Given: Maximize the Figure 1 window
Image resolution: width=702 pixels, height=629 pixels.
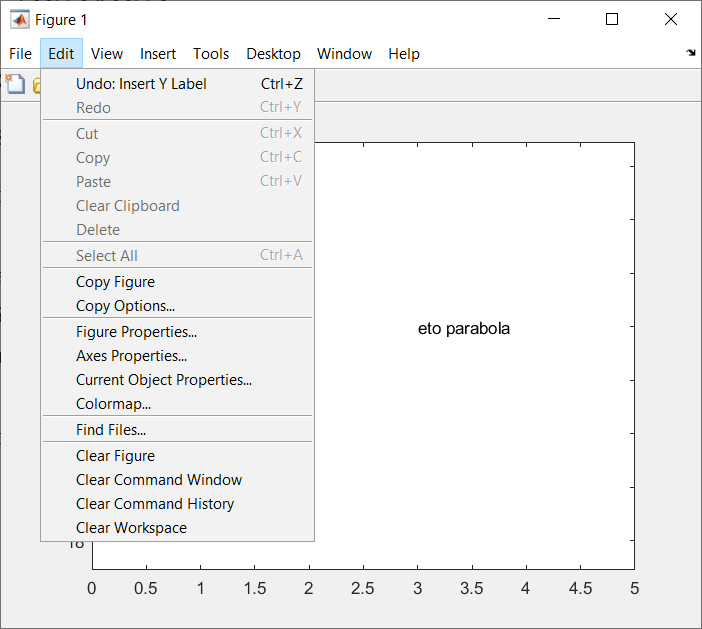Looking at the screenshot, I should point(612,19).
